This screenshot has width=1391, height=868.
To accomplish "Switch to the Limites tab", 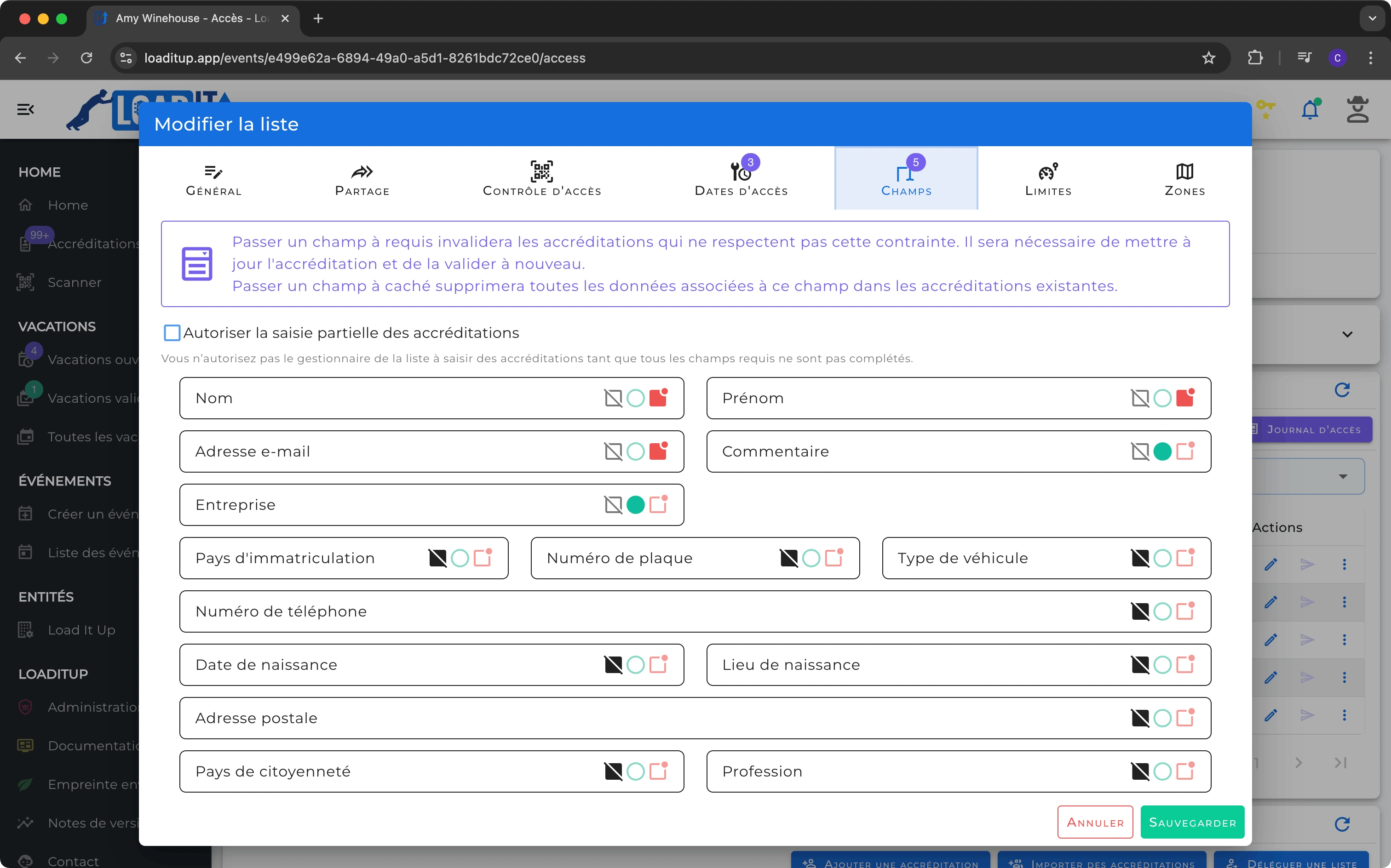I will pos(1048,178).
